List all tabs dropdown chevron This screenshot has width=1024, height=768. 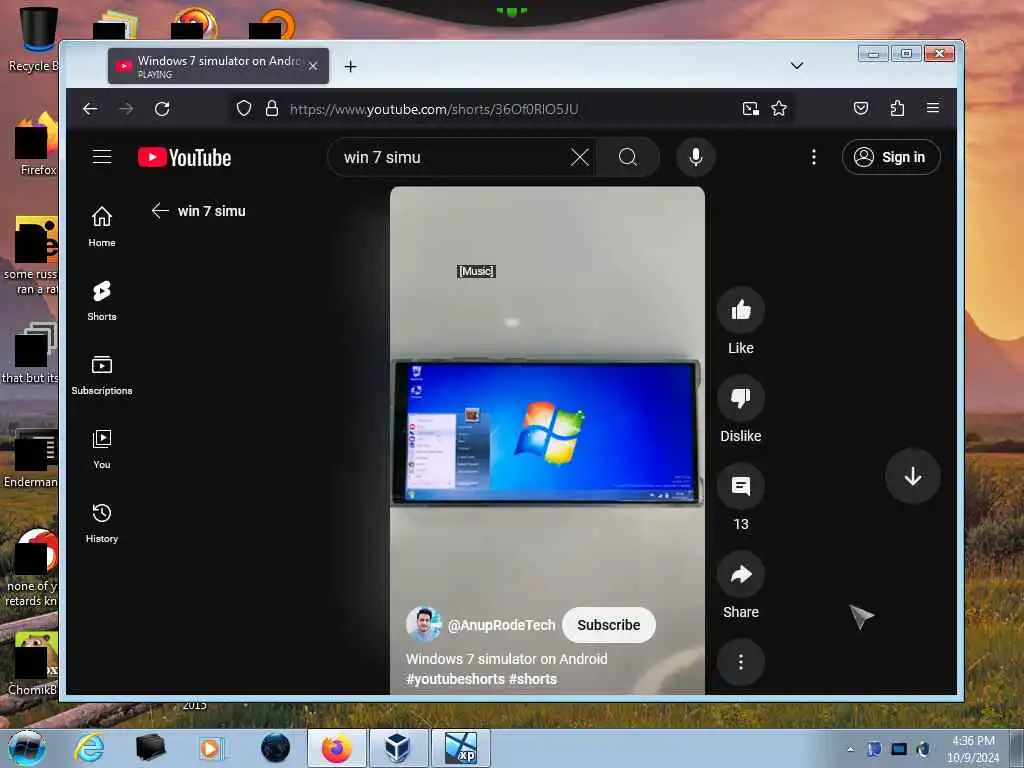(797, 65)
